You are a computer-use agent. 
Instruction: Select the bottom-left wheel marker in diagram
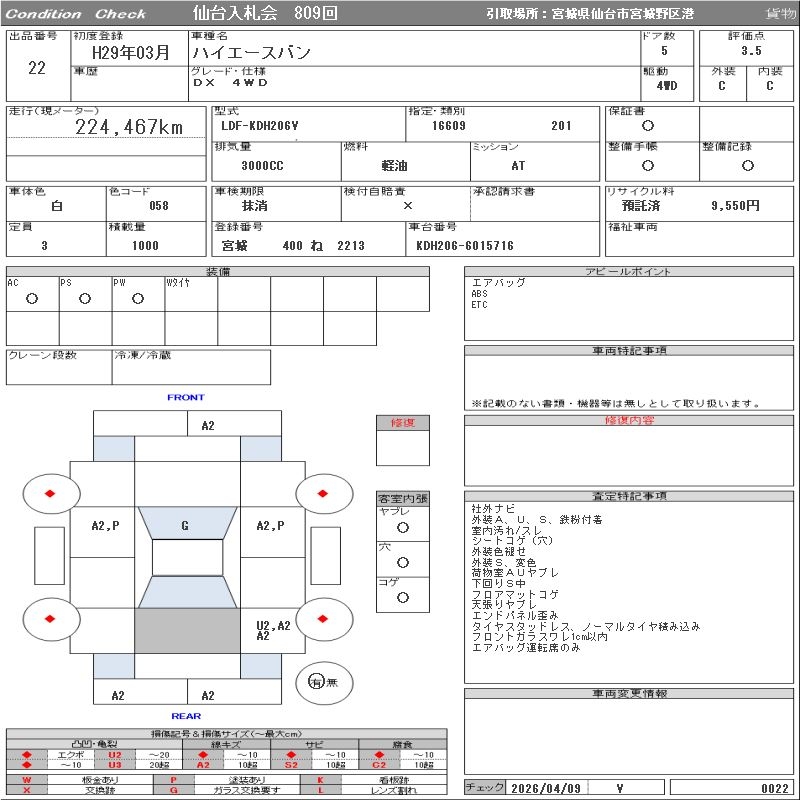pos(49,619)
